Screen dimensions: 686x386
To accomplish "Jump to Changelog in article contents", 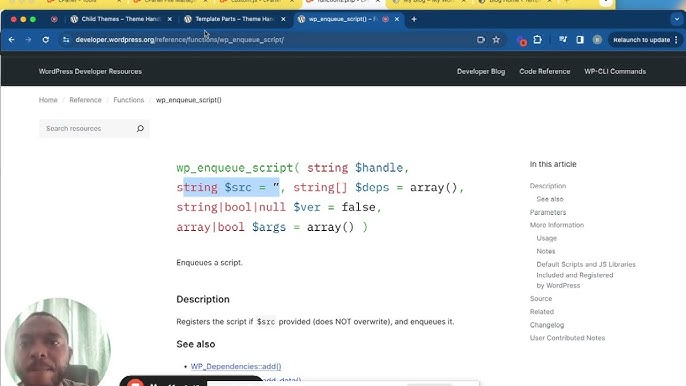I will click(x=547, y=325).
